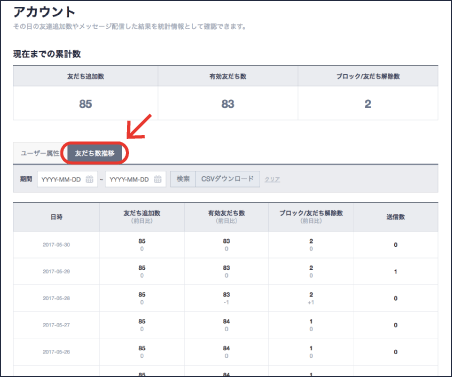Click ブロック/友だち解除数 (前日比) header in daily table
Viewport: 452px width, 377px height.
(x=311, y=216)
